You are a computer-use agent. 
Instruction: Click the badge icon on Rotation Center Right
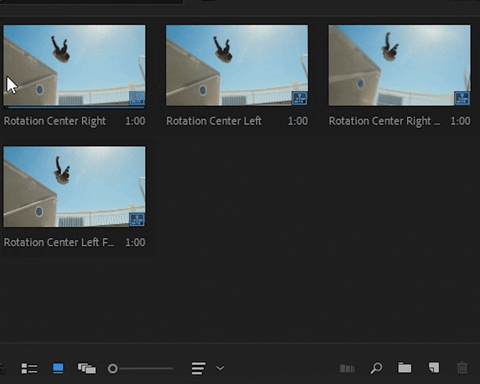click(x=137, y=98)
